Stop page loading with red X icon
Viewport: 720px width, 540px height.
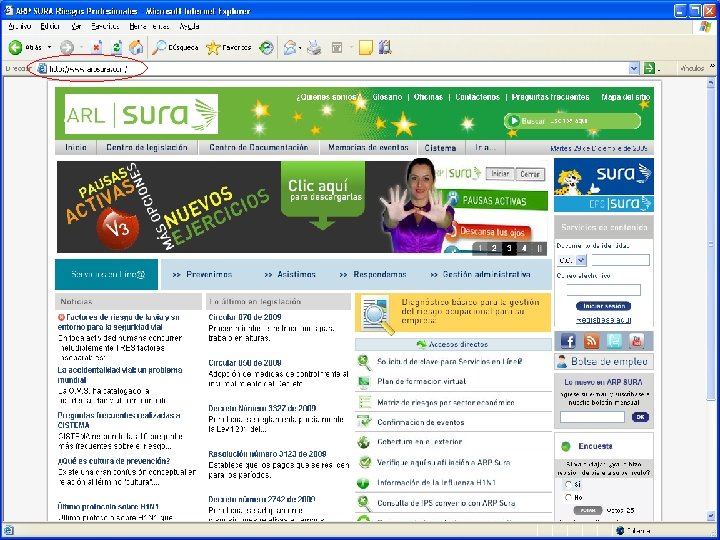(96, 47)
